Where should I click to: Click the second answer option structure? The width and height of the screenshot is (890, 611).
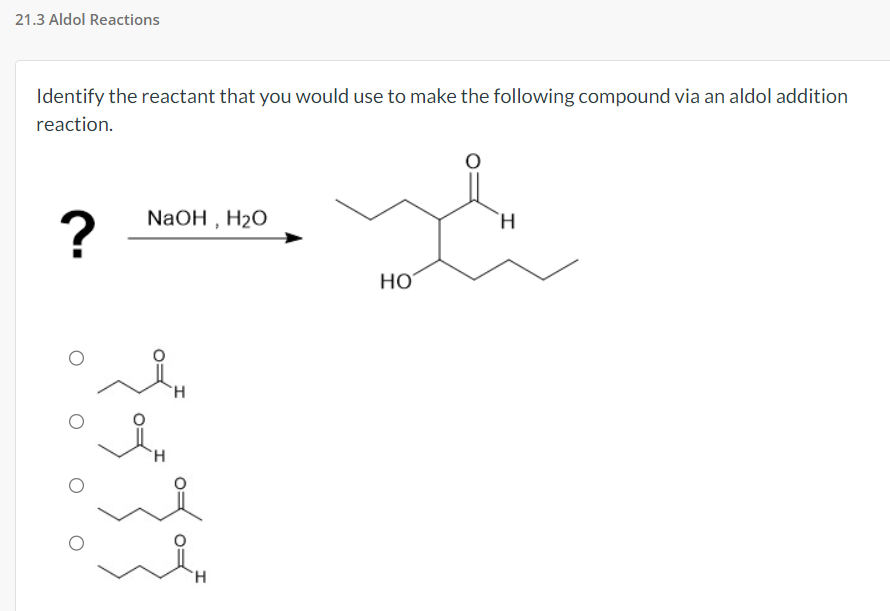130,435
